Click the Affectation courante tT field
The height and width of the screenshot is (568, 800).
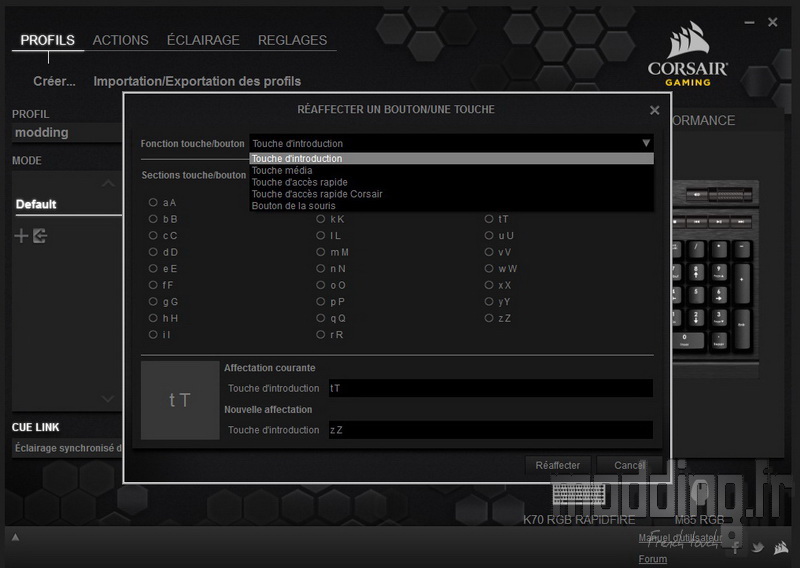(x=491, y=388)
